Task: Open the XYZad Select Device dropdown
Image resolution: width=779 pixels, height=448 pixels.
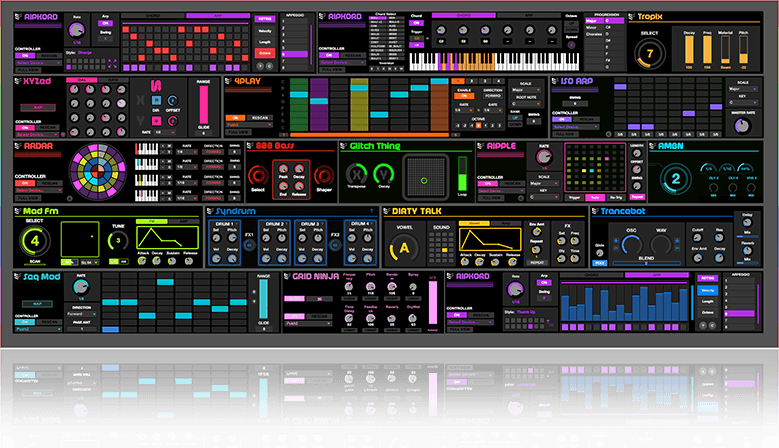Action: pos(38,135)
